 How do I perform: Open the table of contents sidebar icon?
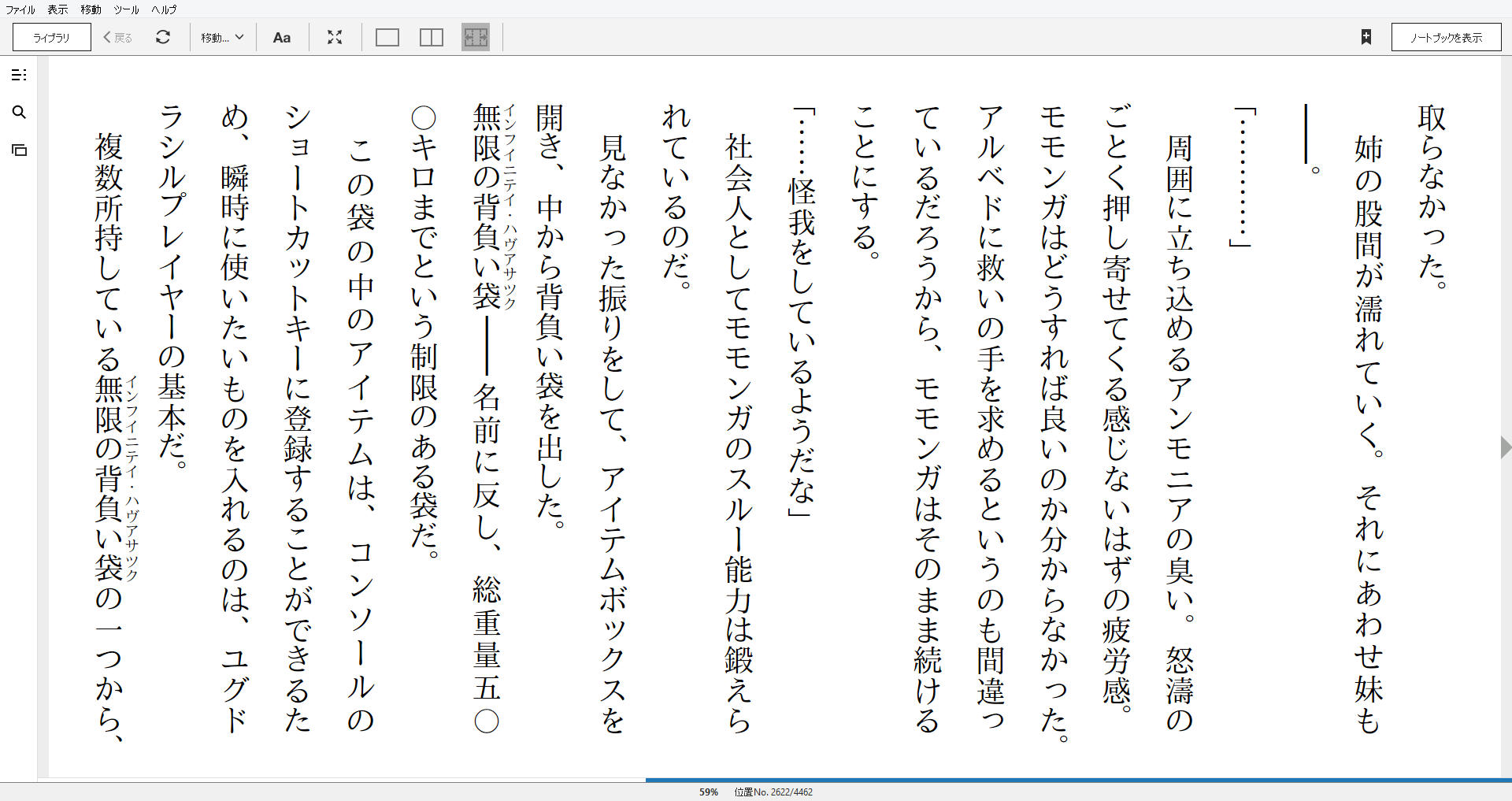[x=20, y=75]
